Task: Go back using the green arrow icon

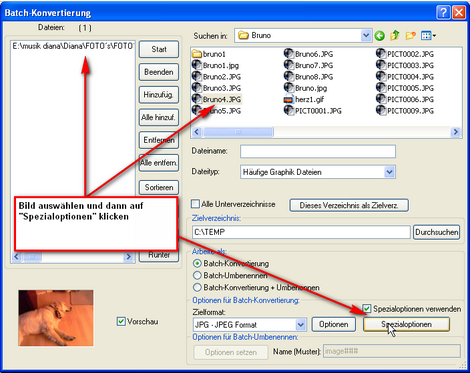Action: (x=379, y=35)
